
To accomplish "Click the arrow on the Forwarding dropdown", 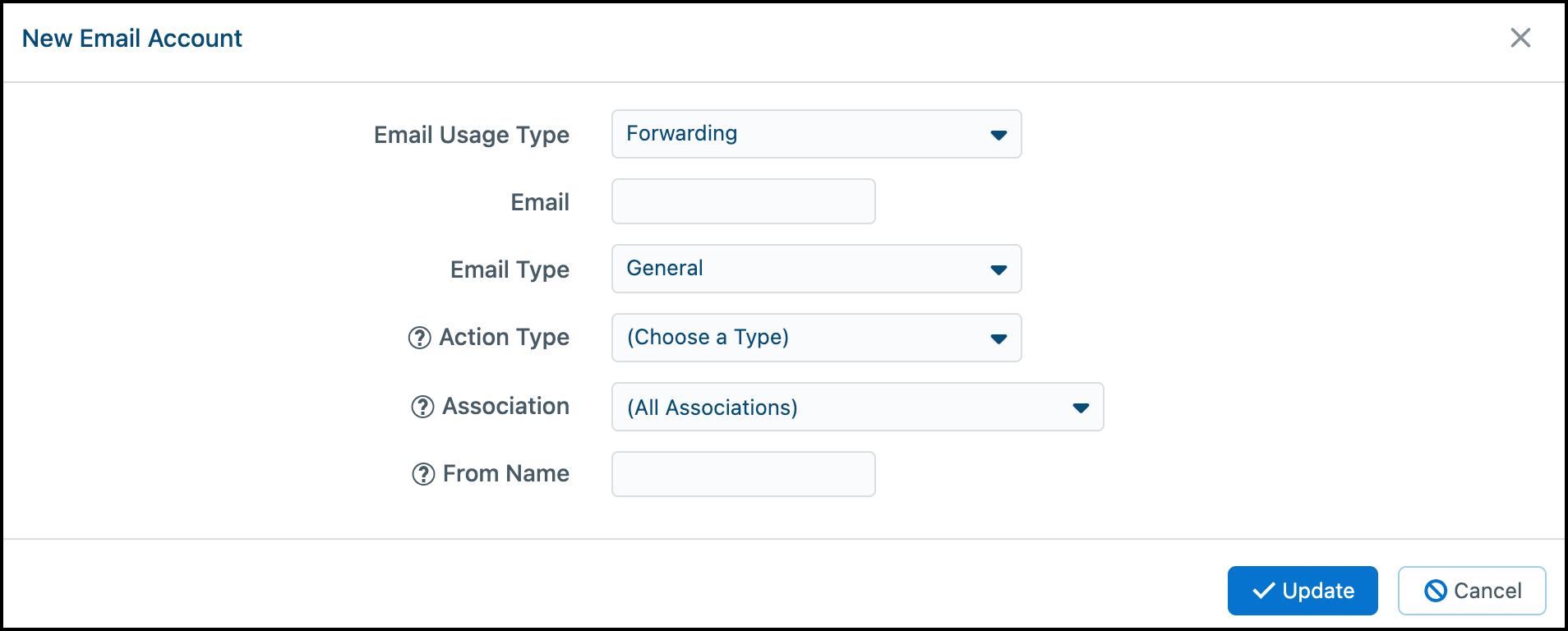I will (x=998, y=135).
